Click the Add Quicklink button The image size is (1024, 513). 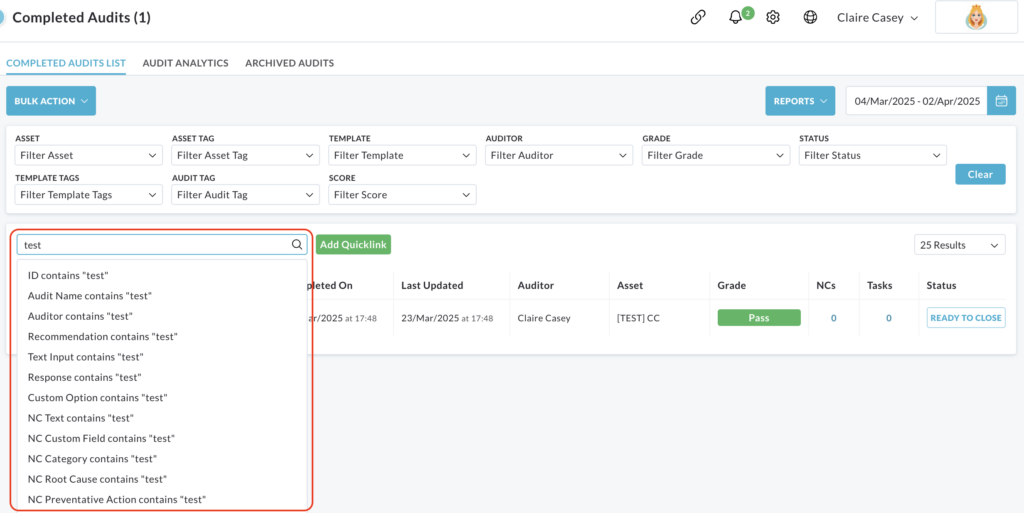pos(353,245)
